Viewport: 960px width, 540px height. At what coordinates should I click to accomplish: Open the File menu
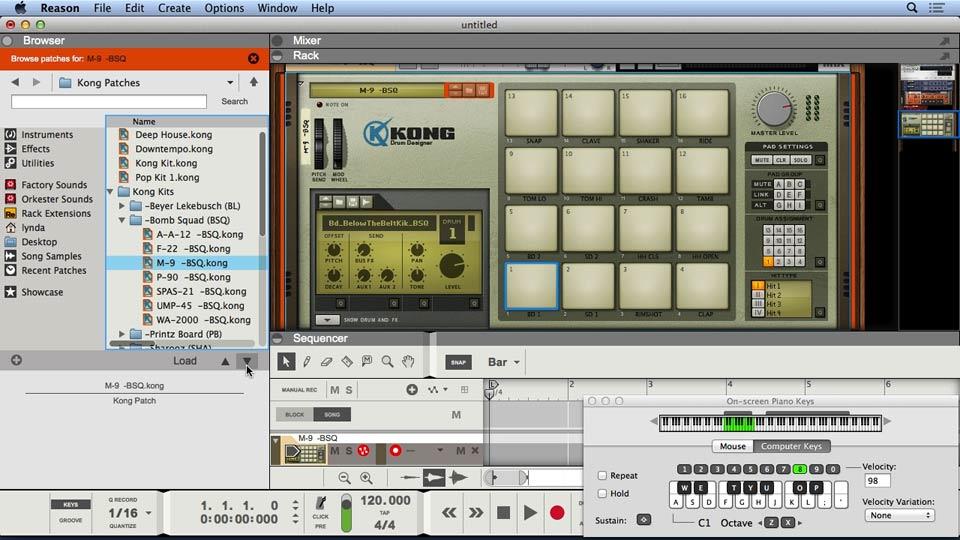[x=102, y=8]
